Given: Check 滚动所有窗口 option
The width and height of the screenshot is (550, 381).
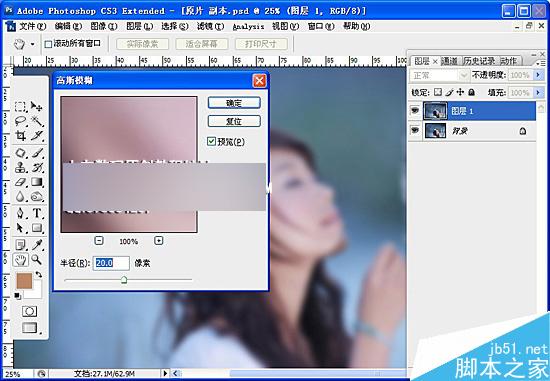Looking at the screenshot, I should [48, 44].
